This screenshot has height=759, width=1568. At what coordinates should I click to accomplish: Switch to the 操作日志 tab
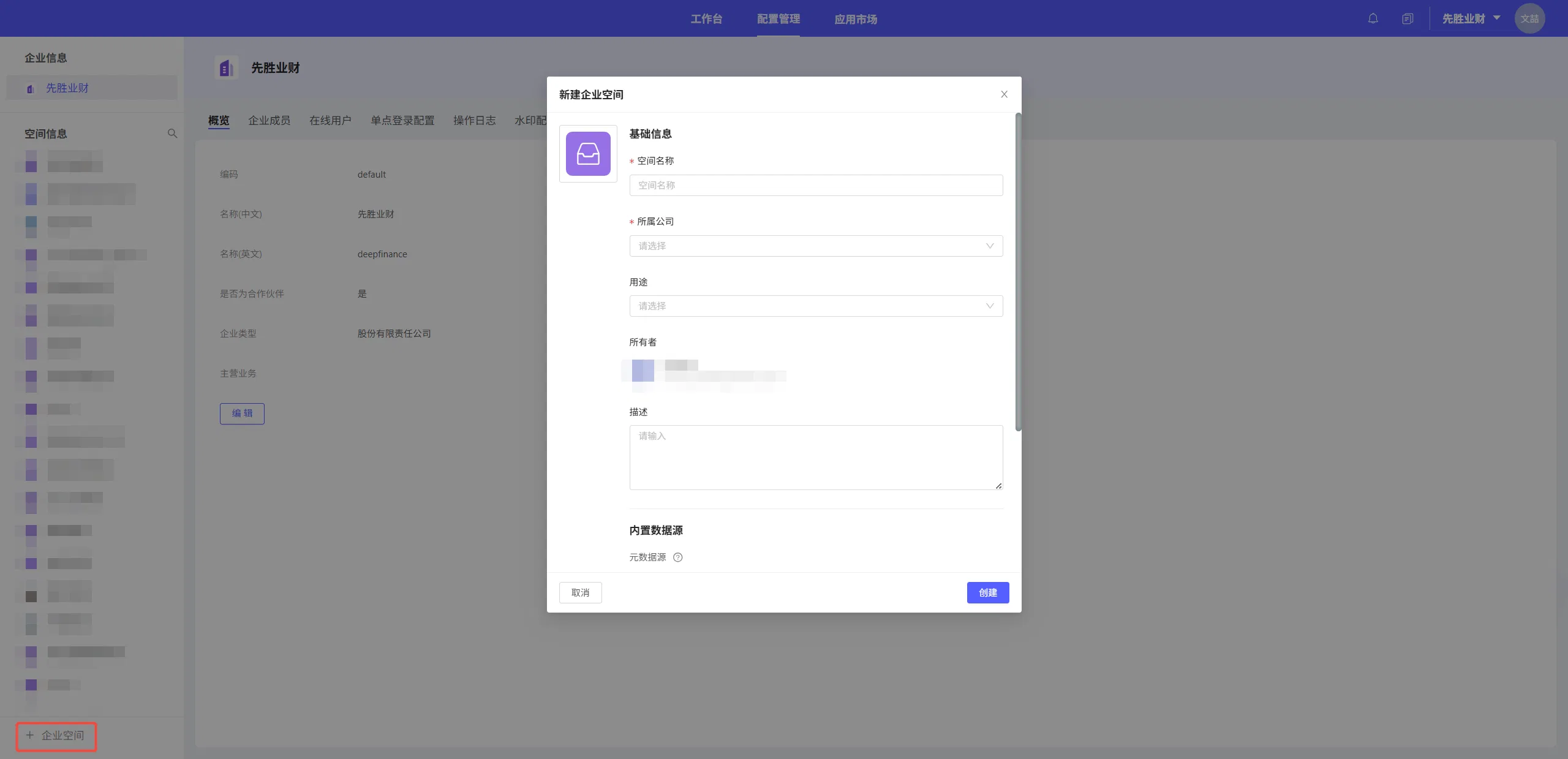point(475,121)
